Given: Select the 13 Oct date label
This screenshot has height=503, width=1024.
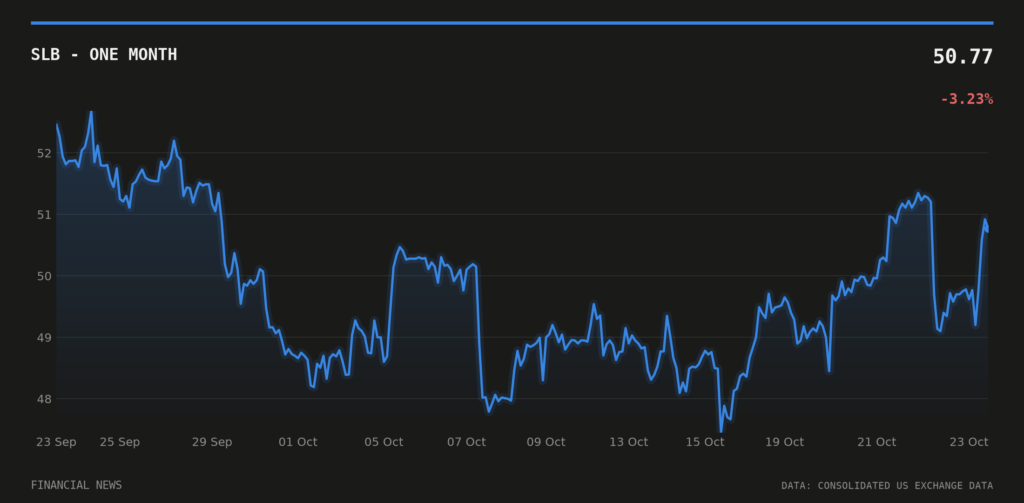Looking at the screenshot, I should click(x=628, y=442).
